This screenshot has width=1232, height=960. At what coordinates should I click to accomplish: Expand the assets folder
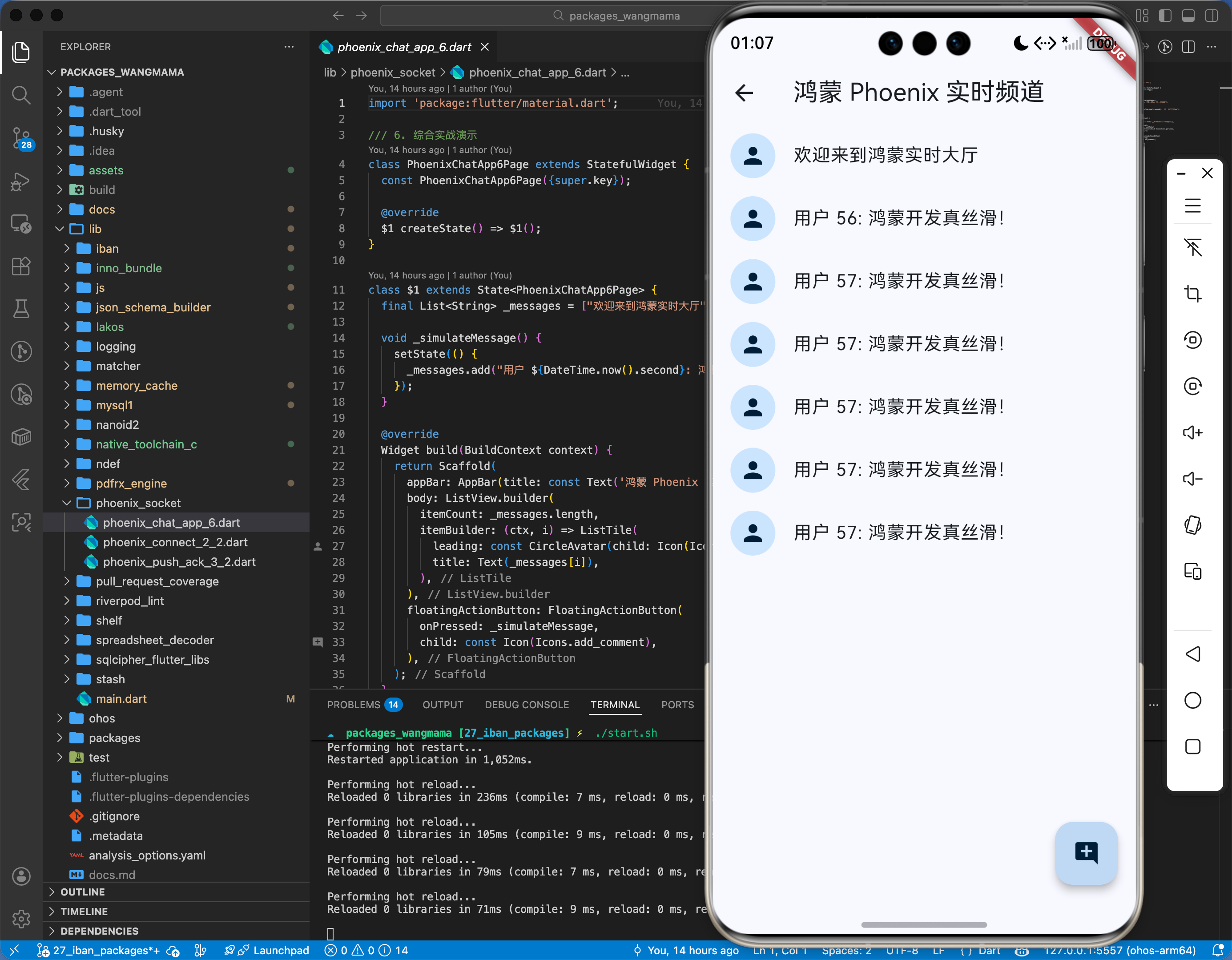click(x=105, y=170)
